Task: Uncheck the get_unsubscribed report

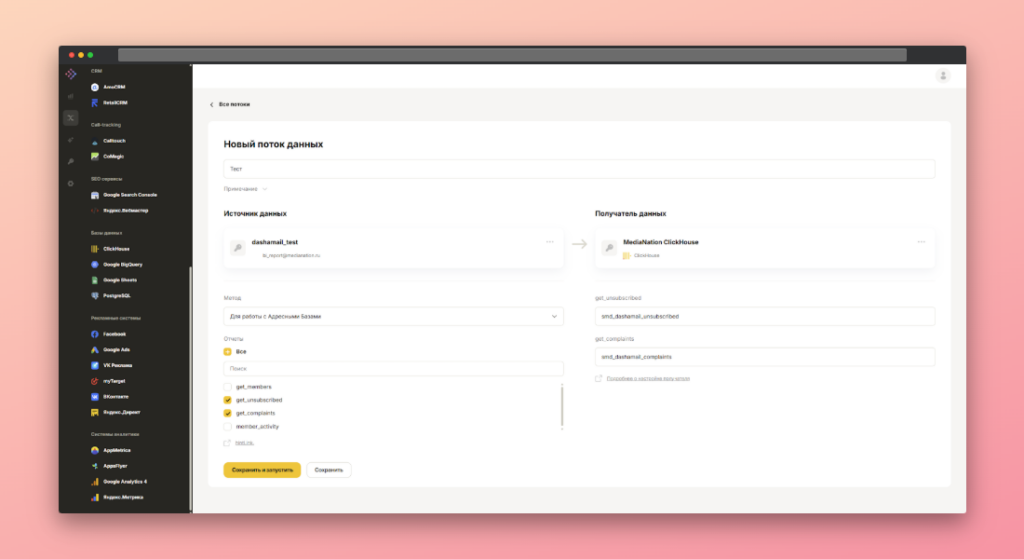Action: coord(227,400)
